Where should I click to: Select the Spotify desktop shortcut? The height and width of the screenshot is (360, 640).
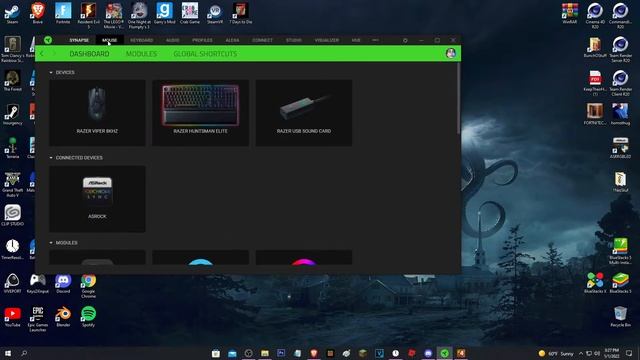point(89,317)
